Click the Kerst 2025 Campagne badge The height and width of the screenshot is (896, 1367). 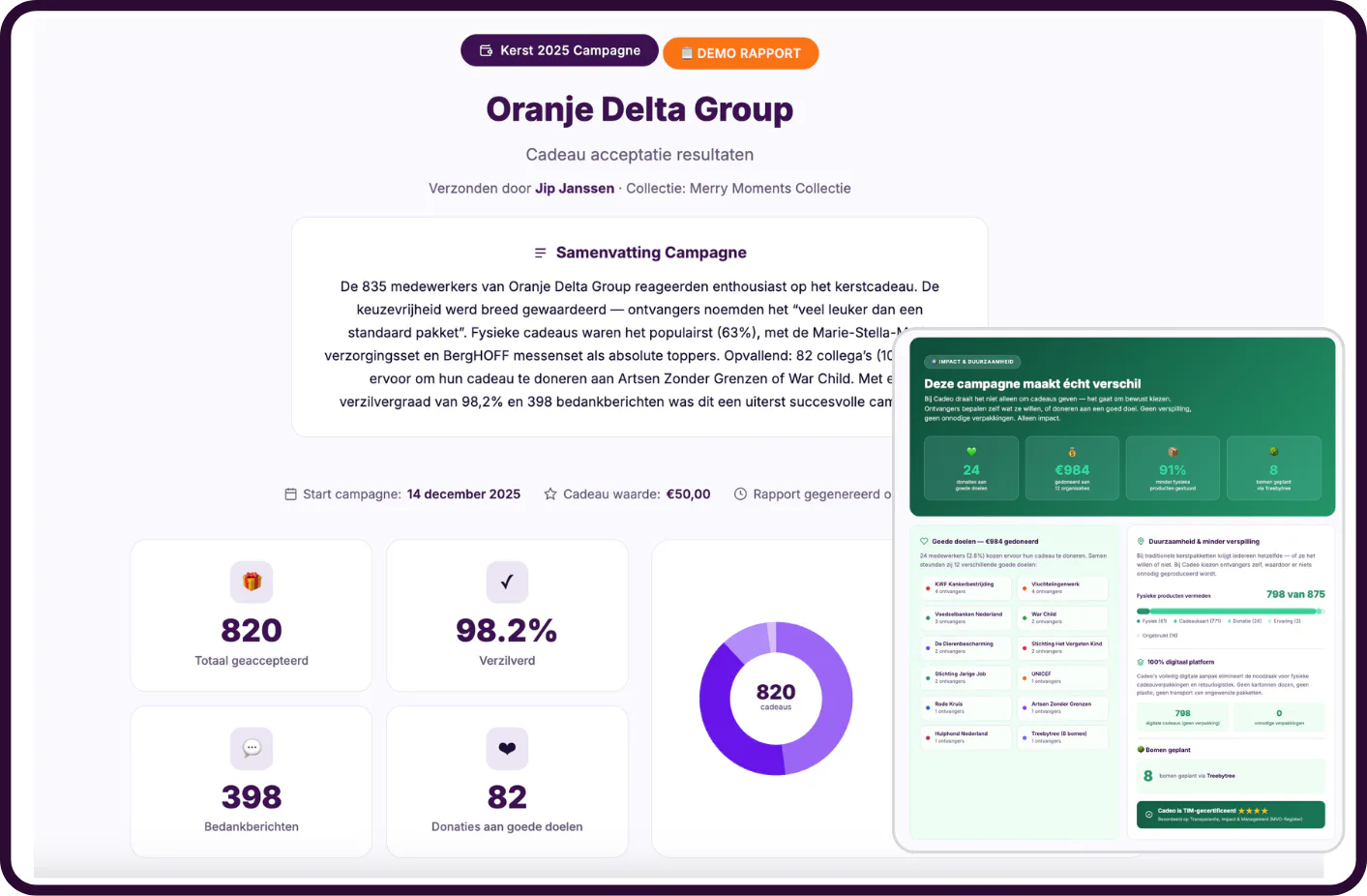click(559, 50)
